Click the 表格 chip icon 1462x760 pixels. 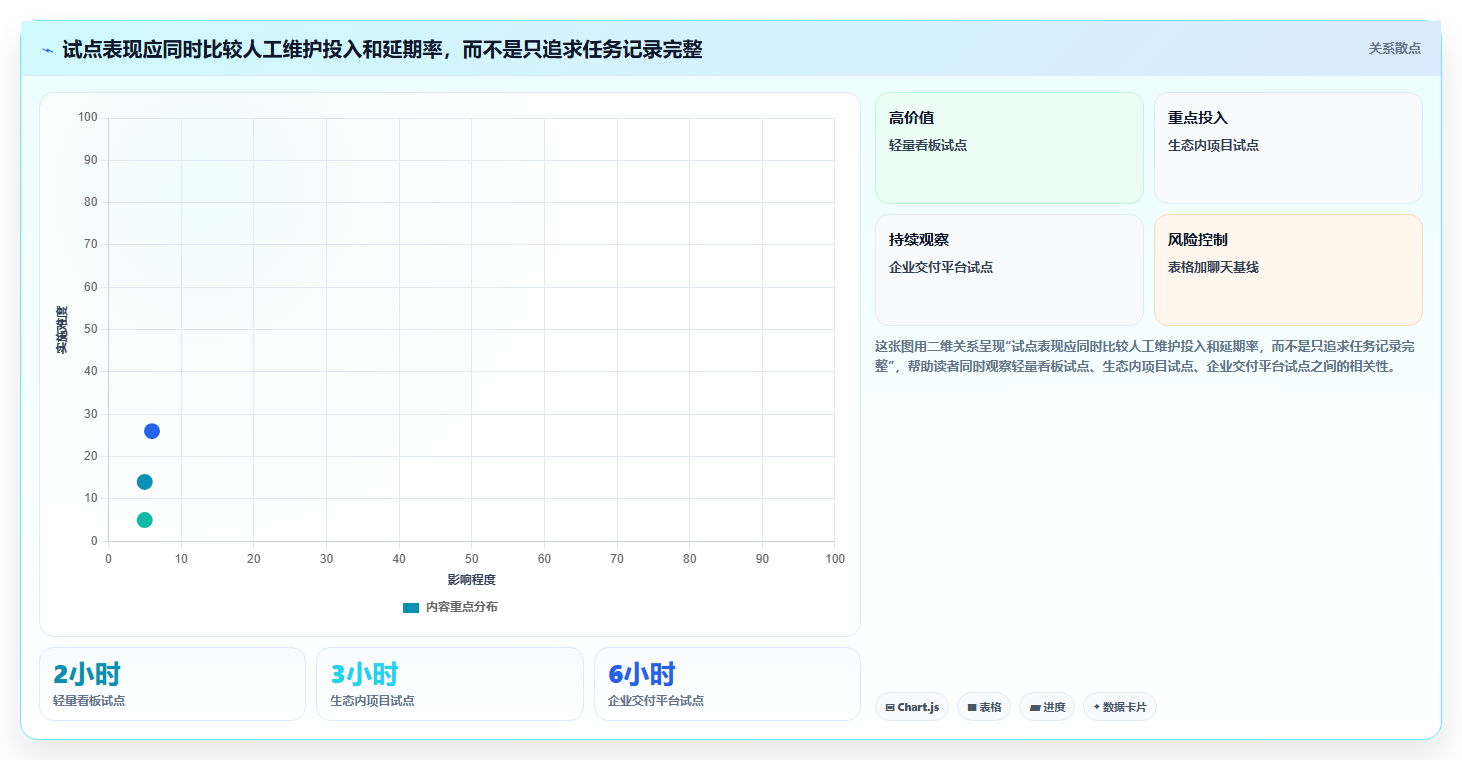(971, 707)
